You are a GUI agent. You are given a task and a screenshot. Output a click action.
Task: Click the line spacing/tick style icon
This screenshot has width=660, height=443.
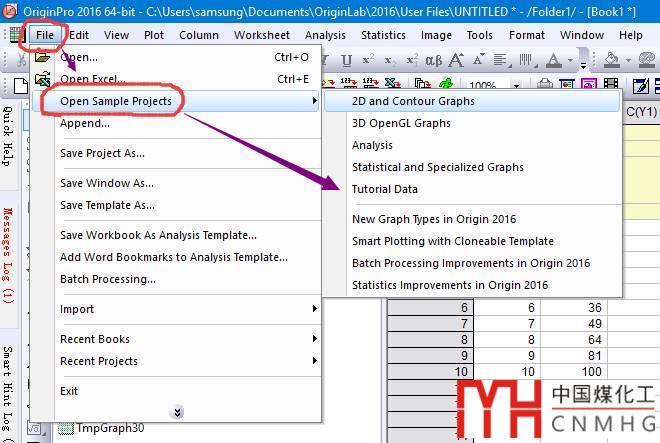[x=527, y=61]
